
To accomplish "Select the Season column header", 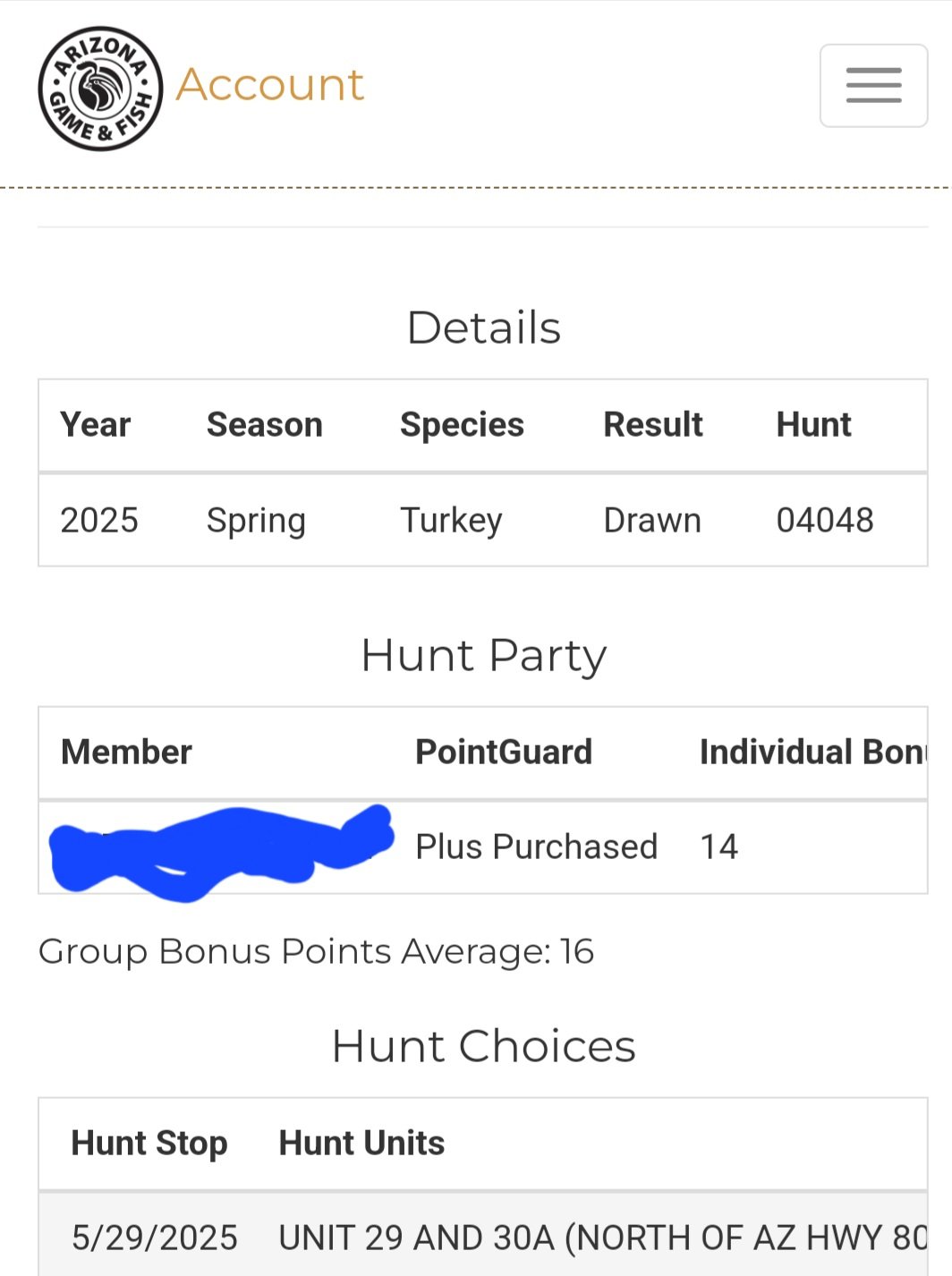I will 265,425.
